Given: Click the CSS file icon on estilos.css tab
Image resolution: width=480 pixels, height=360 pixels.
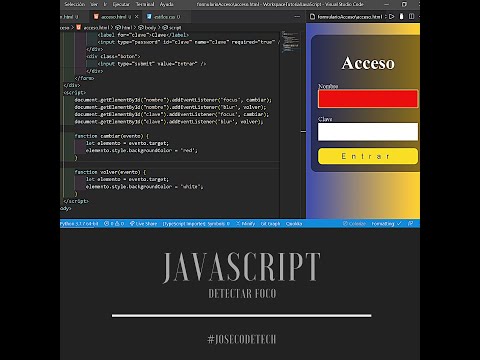Looking at the screenshot, I should click(149, 17).
